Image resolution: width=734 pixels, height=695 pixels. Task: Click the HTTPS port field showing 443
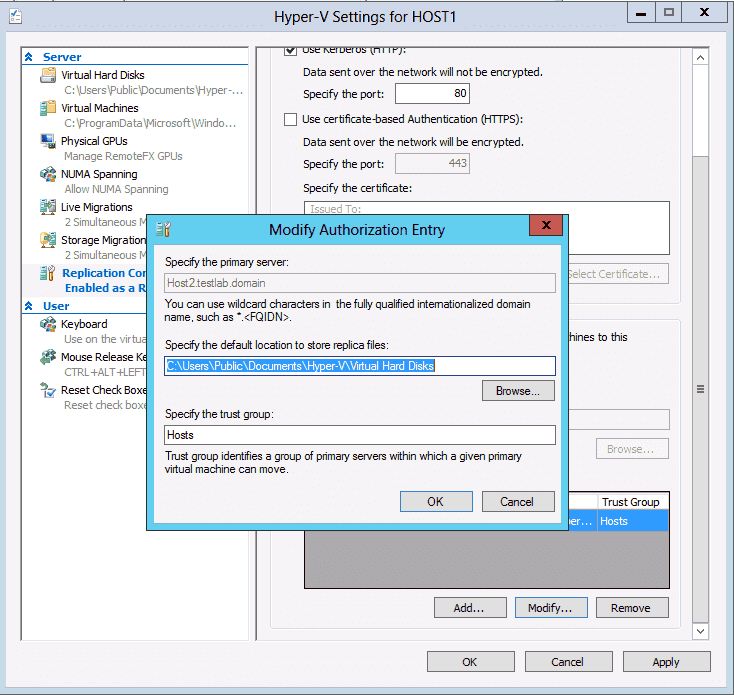(432, 164)
